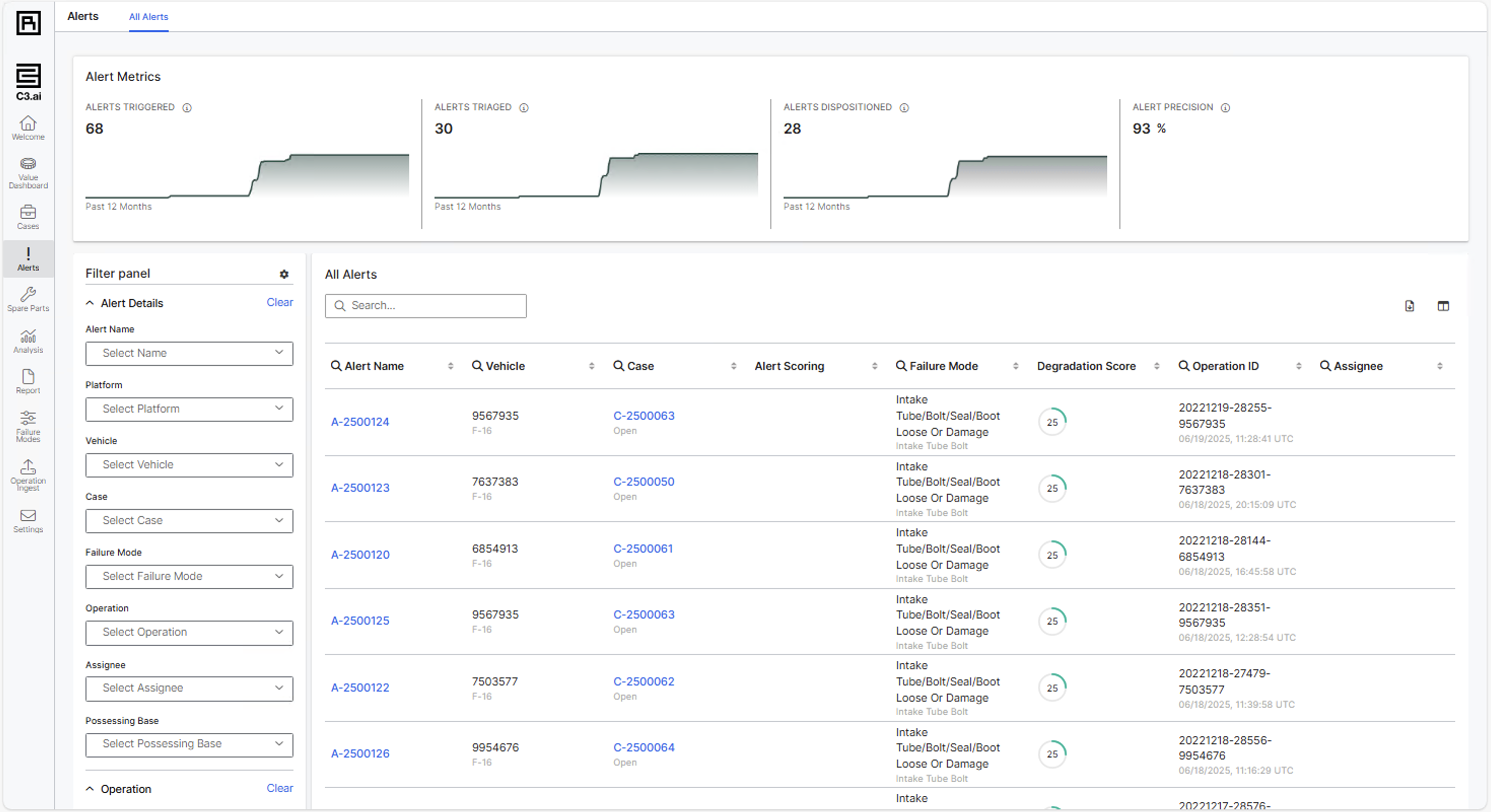Open Operation Ingest in sidebar

click(x=28, y=475)
